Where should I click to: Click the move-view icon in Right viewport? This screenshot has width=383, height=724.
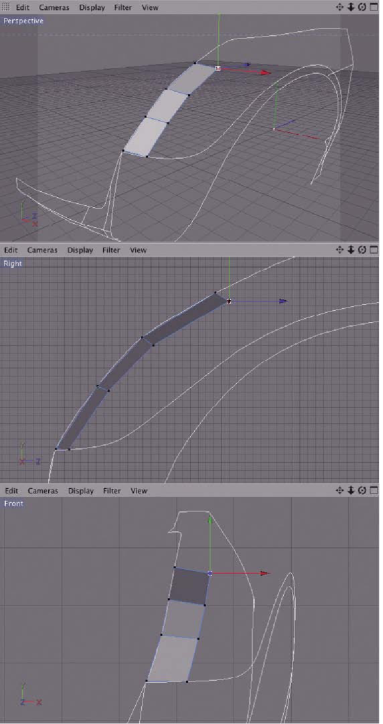pos(340,250)
